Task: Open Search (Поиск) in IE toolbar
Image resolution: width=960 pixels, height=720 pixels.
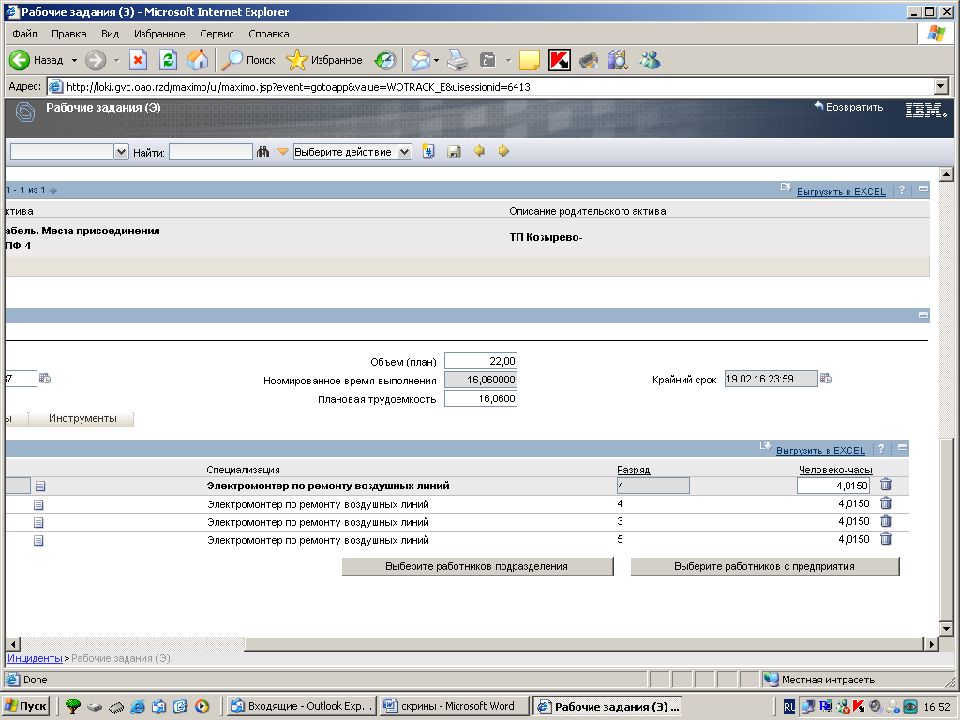Action: 248,60
